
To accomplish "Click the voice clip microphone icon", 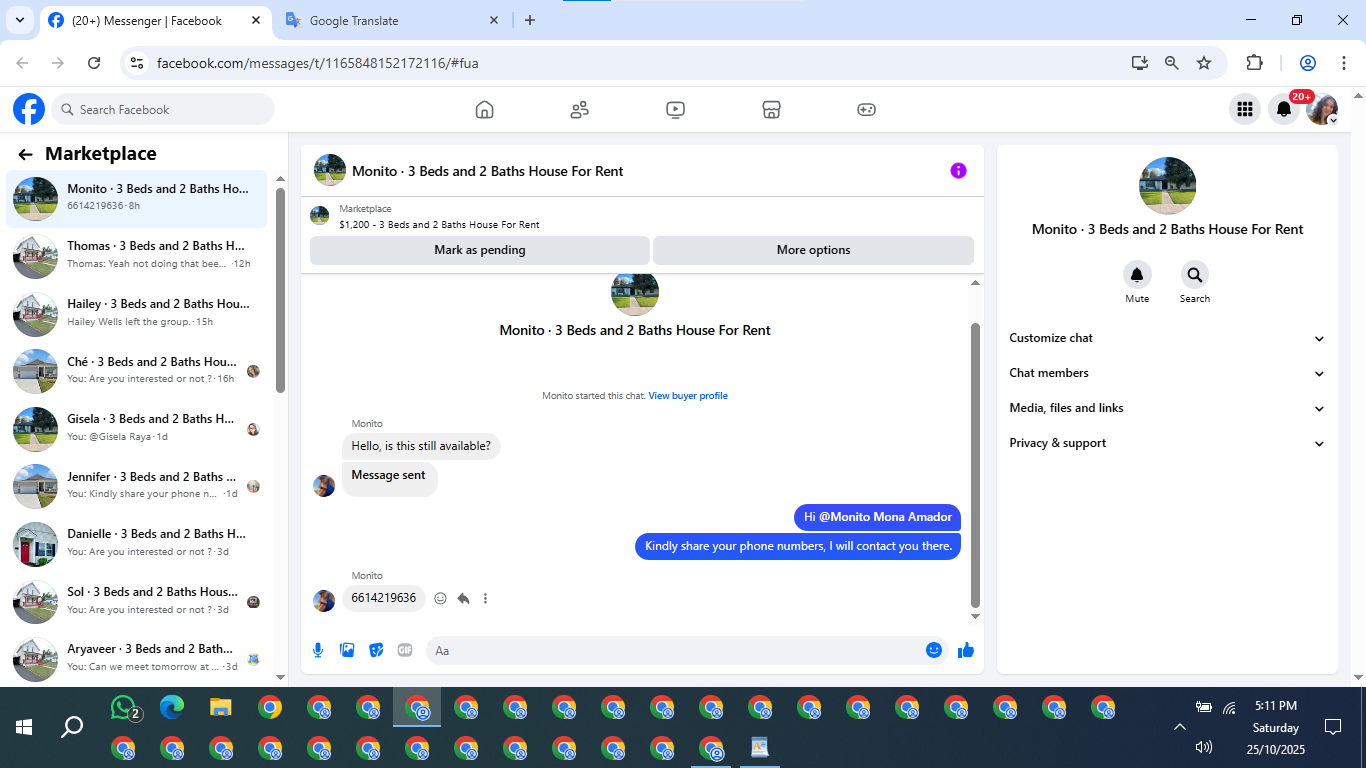I will pos(318,650).
